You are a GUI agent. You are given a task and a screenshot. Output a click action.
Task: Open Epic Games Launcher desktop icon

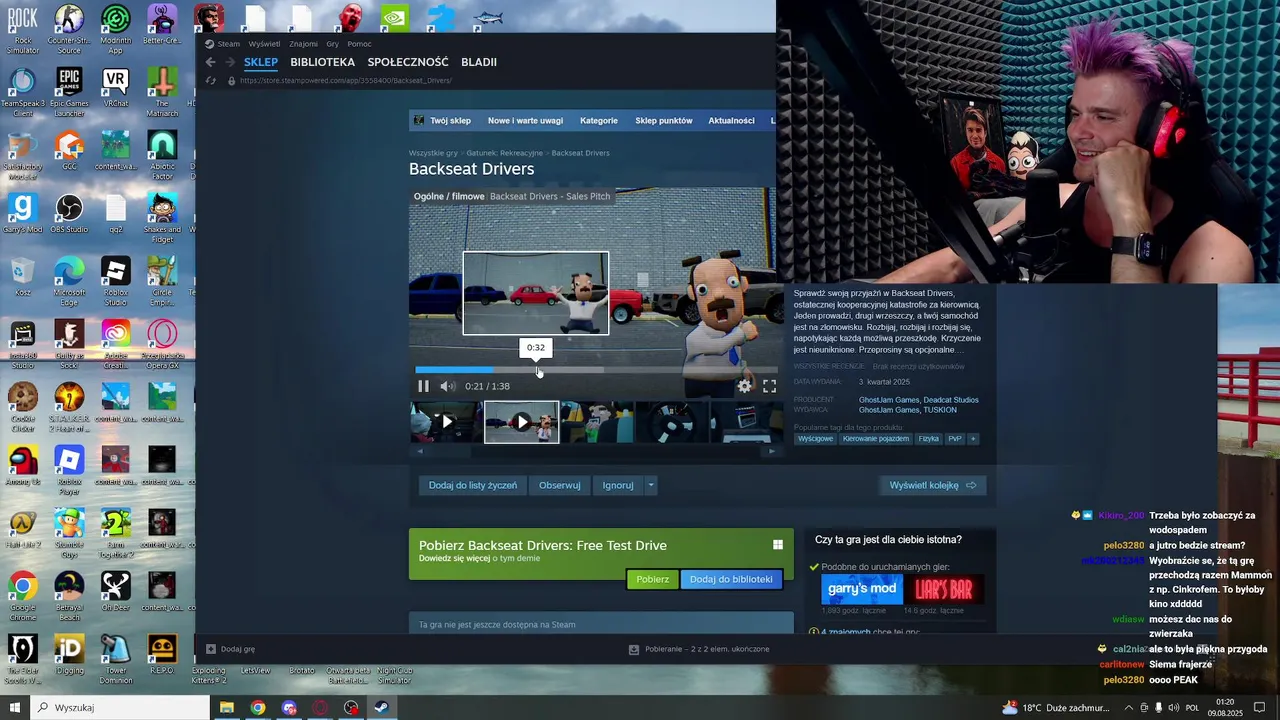click(x=69, y=92)
